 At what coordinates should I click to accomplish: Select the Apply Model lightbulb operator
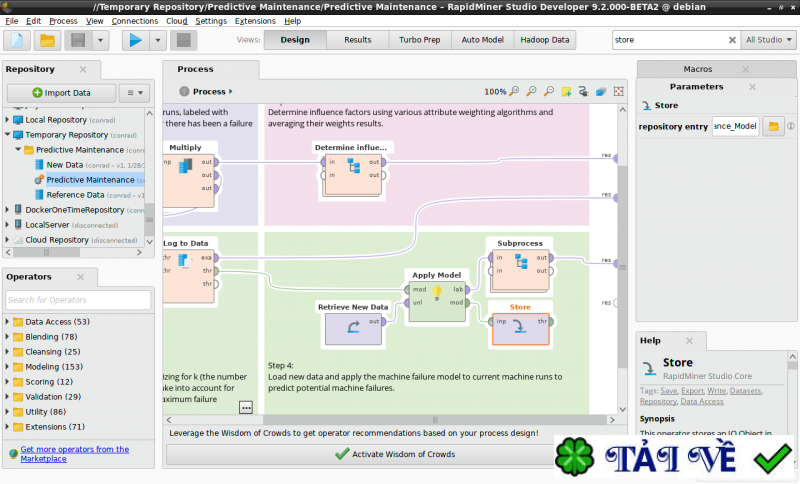point(437,301)
